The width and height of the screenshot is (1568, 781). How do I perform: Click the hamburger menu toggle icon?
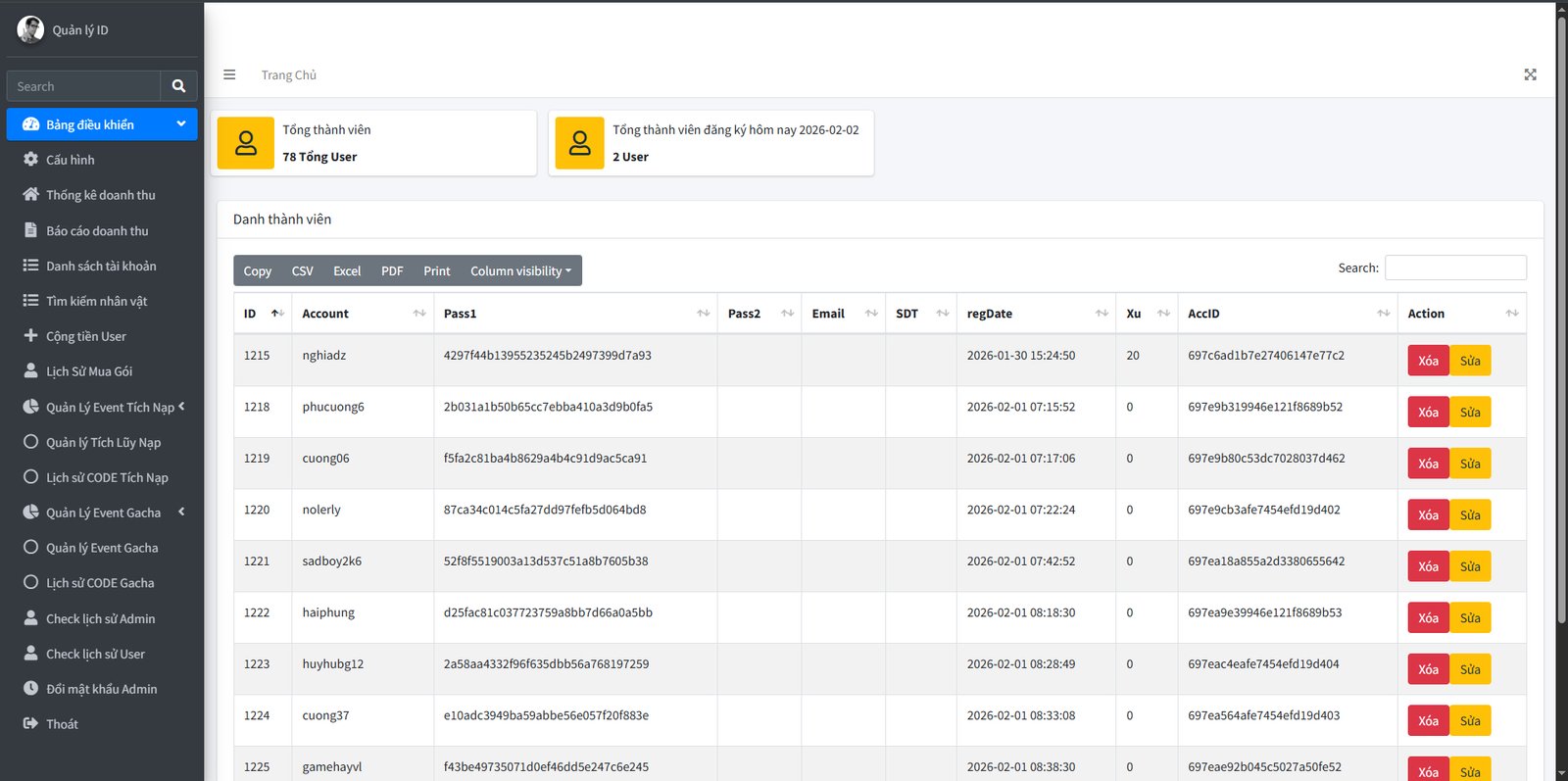(229, 74)
